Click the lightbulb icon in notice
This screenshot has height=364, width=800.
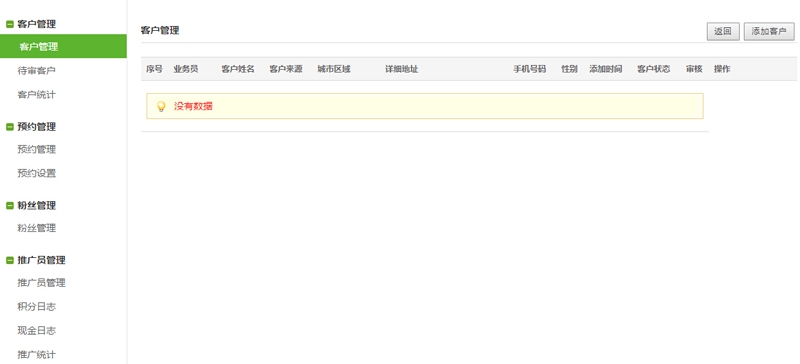coord(161,106)
